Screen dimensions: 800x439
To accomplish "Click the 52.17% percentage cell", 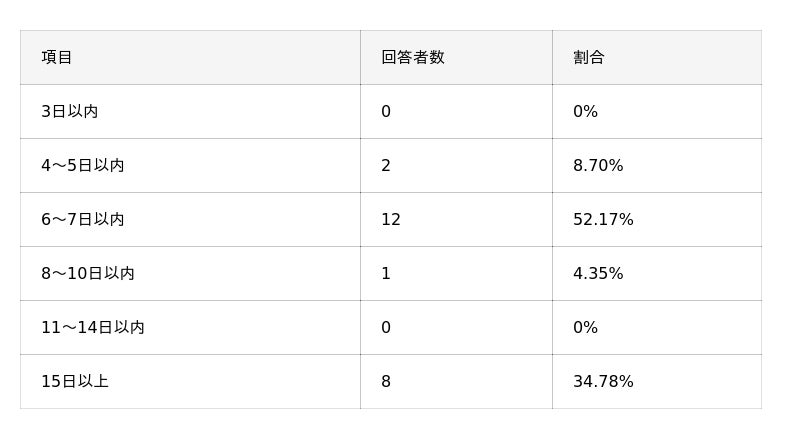I will 603,220.
